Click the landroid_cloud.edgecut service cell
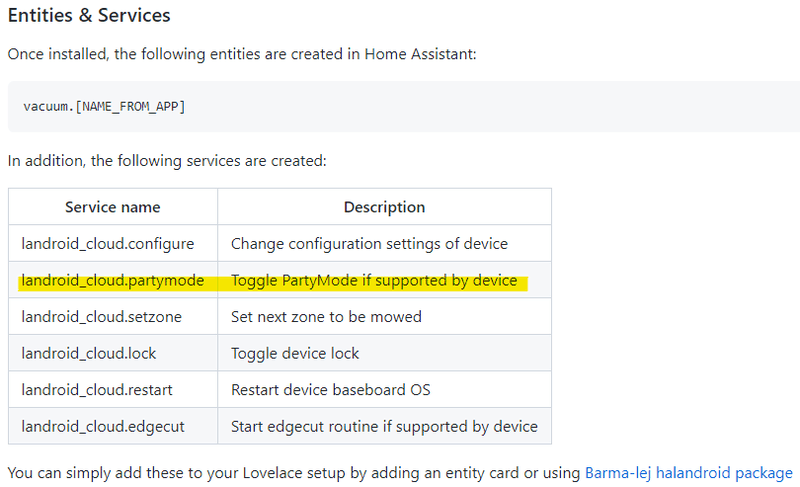 coord(103,426)
